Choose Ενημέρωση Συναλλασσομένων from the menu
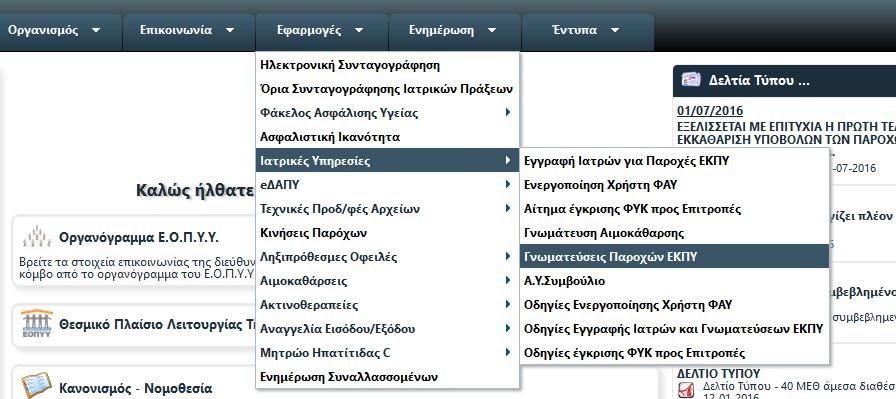Viewport: 896px width, 399px height. tap(387, 377)
